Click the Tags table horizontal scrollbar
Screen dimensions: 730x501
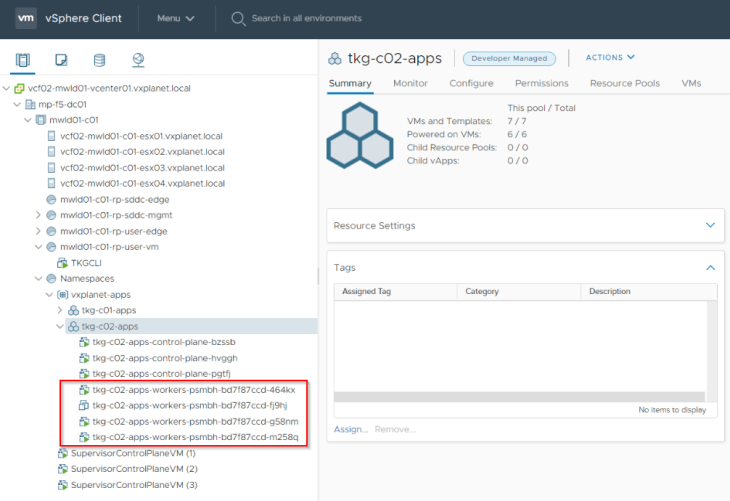click(519, 397)
